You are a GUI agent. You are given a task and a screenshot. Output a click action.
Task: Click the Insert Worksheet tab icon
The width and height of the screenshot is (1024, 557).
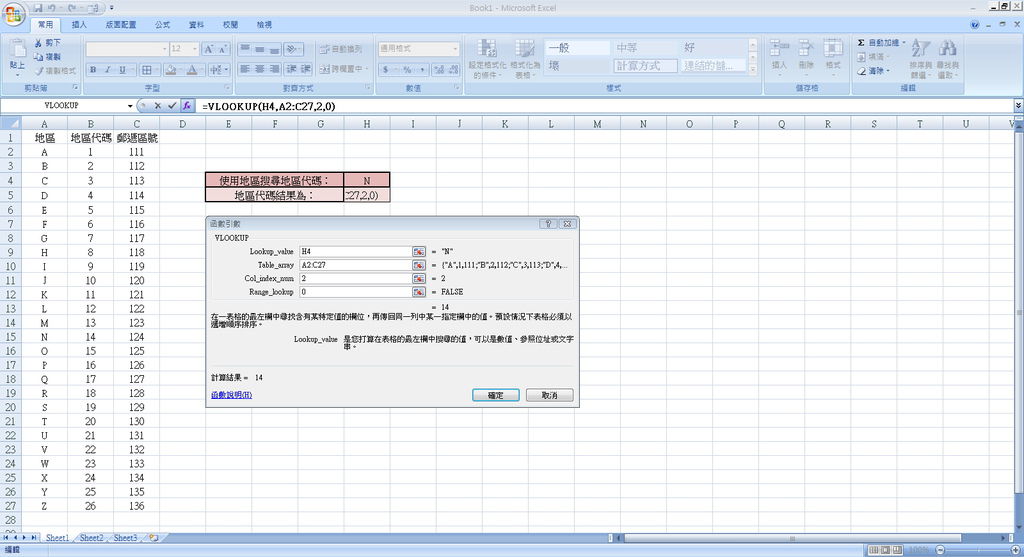[153, 537]
